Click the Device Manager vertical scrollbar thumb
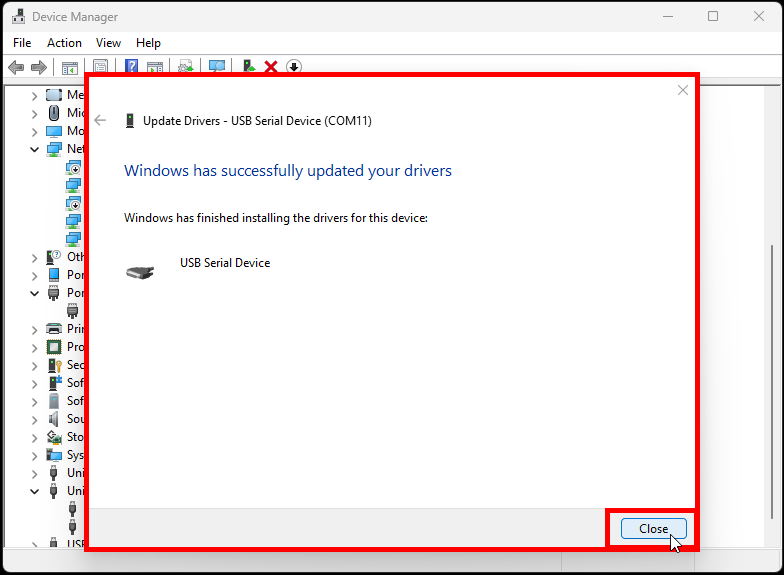Image resolution: width=784 pixels, height=575 pixels. click(772, 382)
